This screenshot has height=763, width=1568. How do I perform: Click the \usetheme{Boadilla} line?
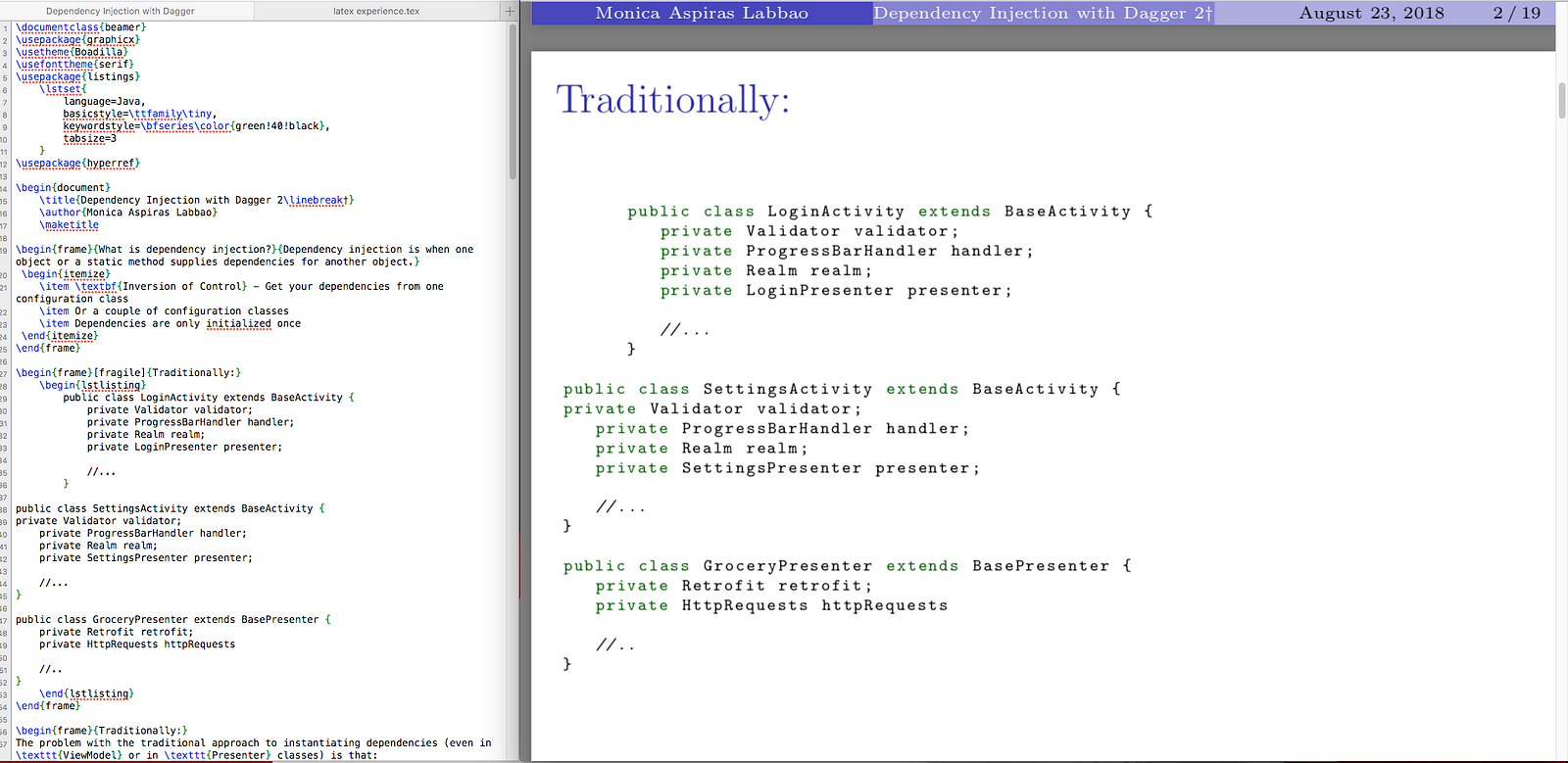(x=72, y=52)
